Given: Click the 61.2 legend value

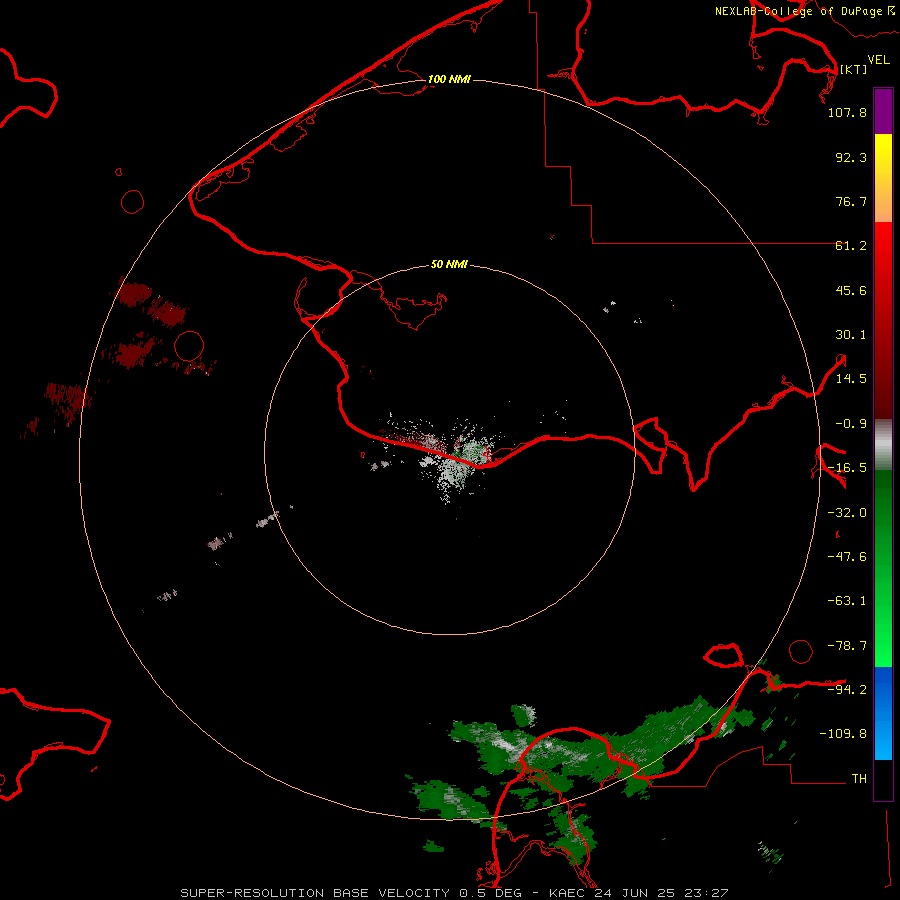Looking at the screenshot, I should point(851,246).
